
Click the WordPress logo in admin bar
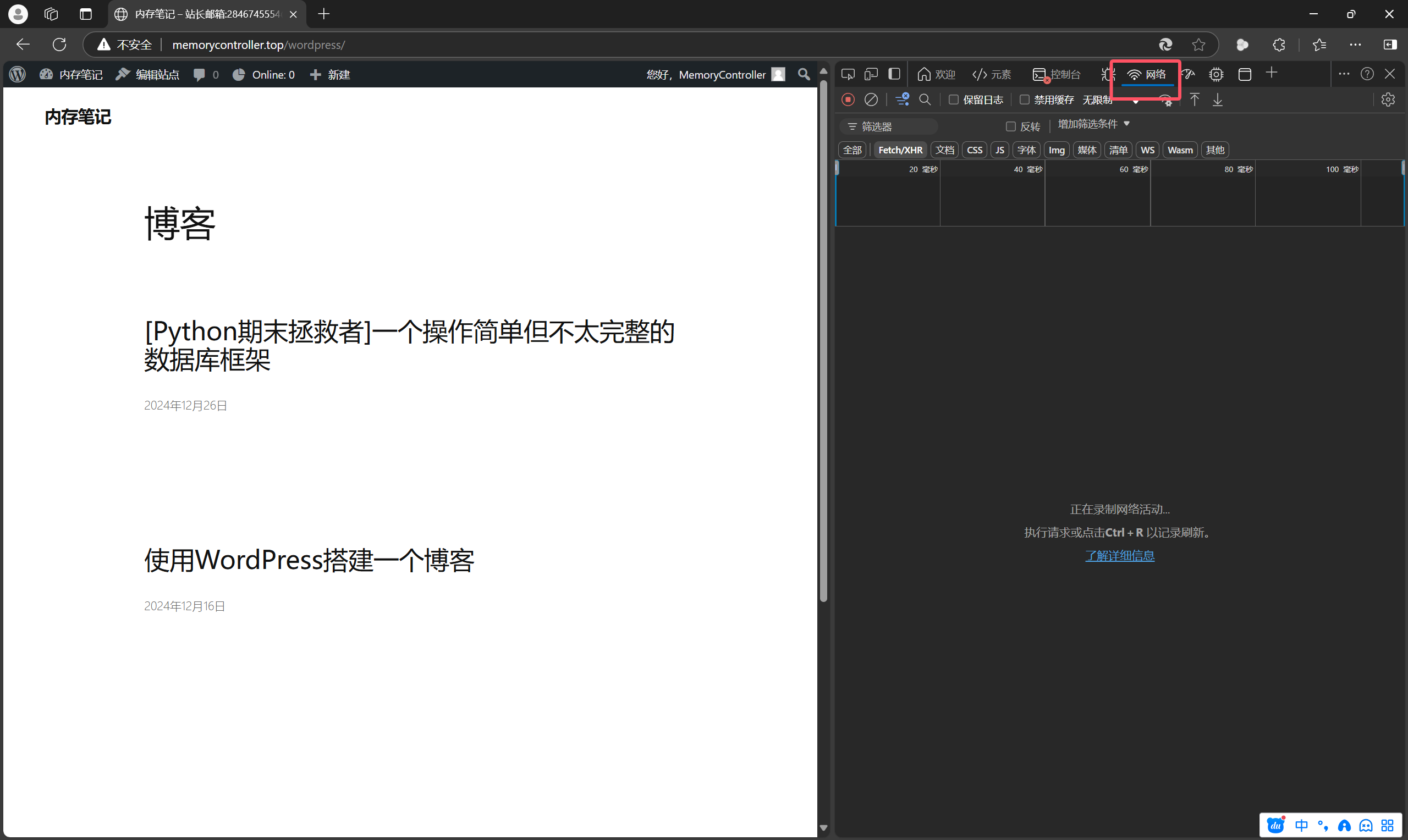pos(18,74)
